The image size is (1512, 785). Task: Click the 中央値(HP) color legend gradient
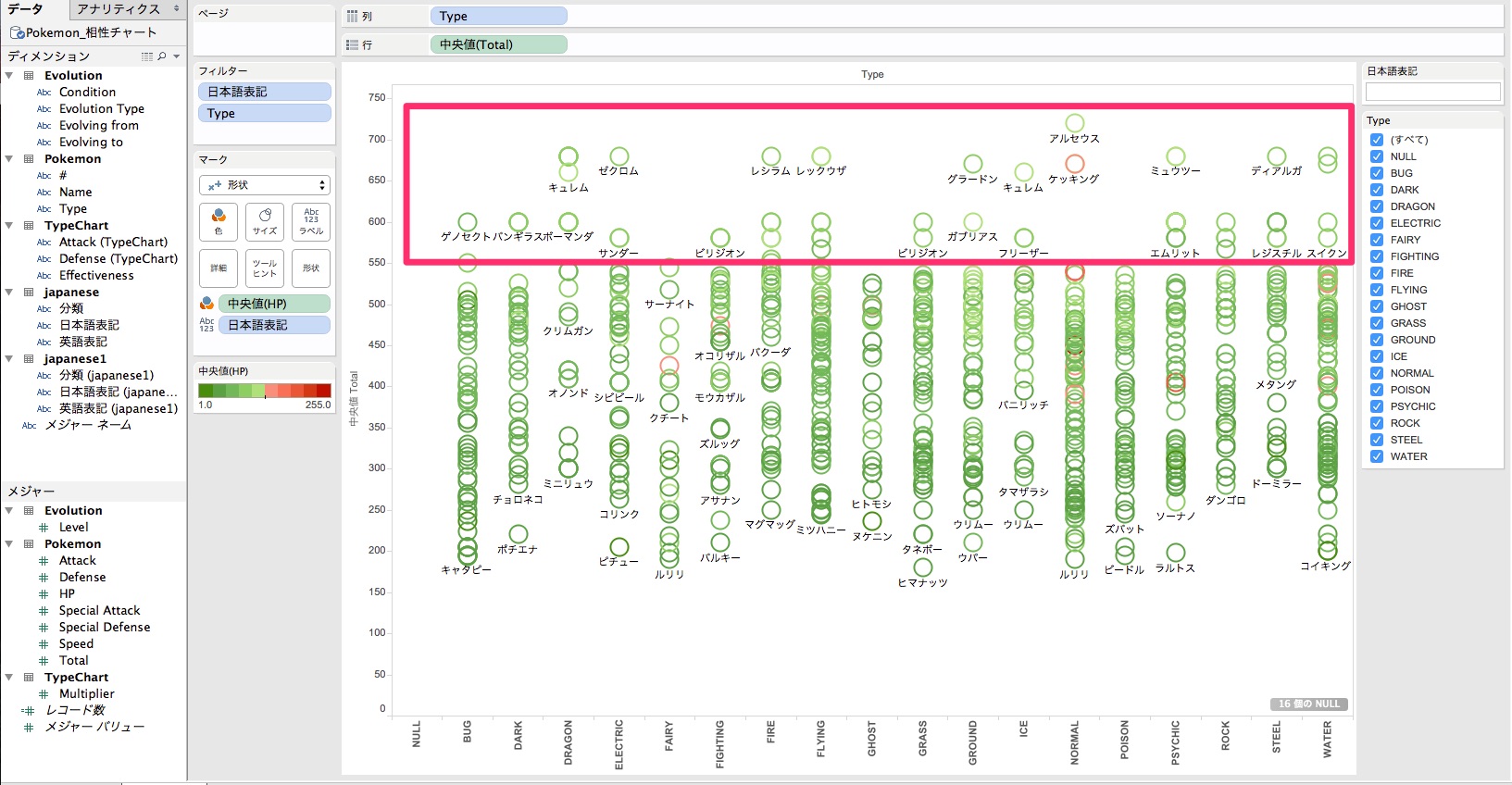tap(264, 391)
